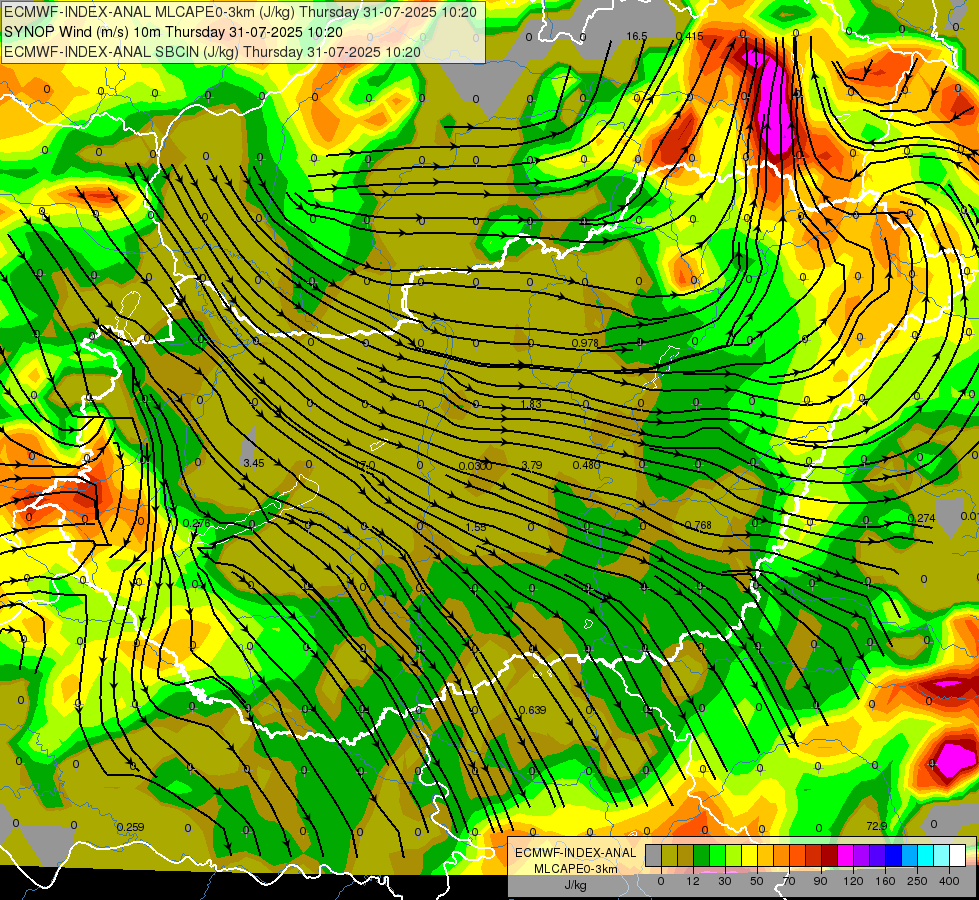Click the station value 0.274
The height and width of the screenshot is (900, 979).
click(922, 518)
